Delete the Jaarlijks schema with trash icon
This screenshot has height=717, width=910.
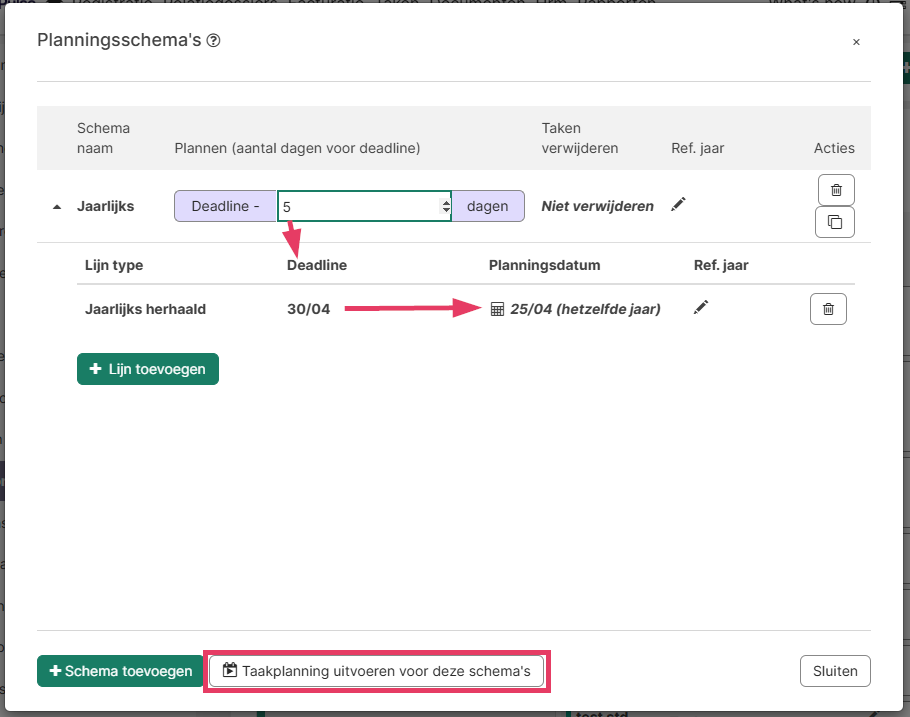[x=836, y=189]
